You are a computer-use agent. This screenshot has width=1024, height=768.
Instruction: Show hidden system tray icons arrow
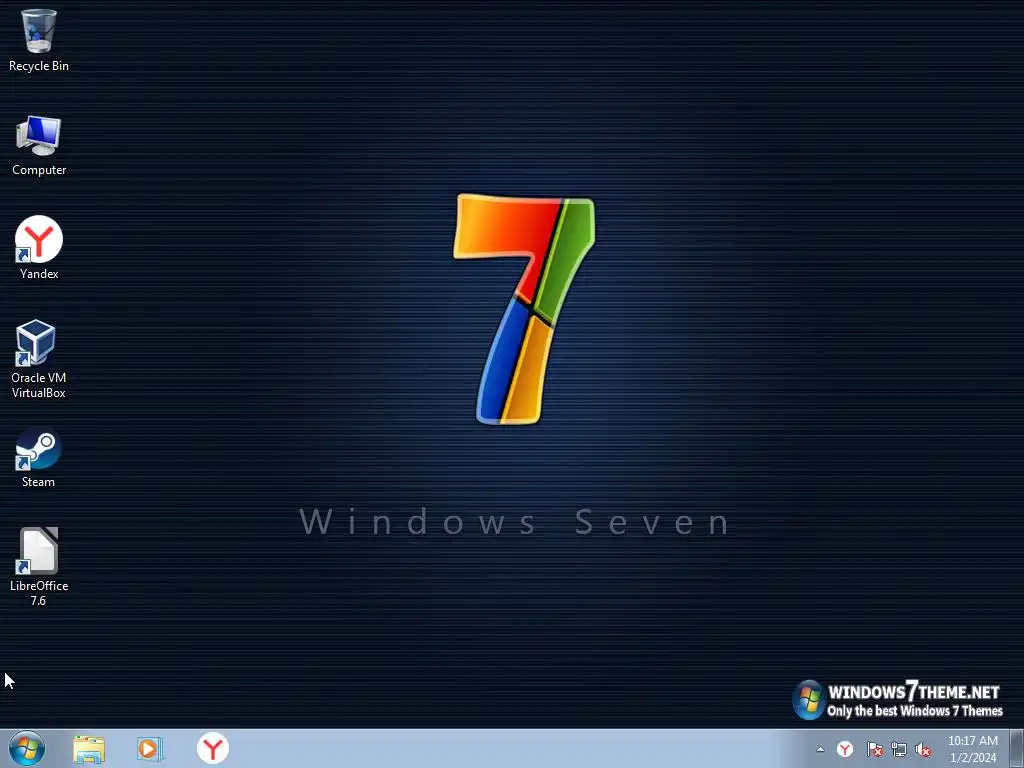(x=820, y=749)
